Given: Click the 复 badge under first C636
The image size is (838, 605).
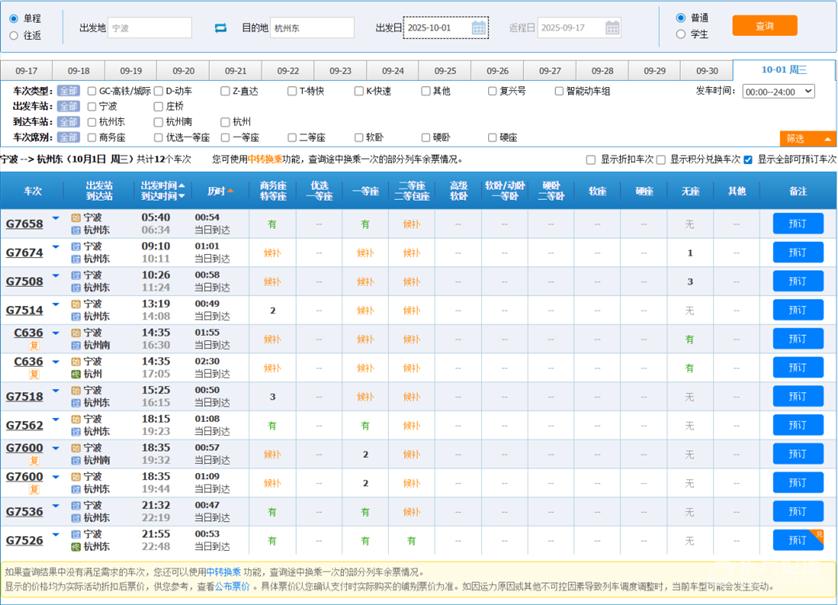Looking at the screenshot, I should click(34, 345).
